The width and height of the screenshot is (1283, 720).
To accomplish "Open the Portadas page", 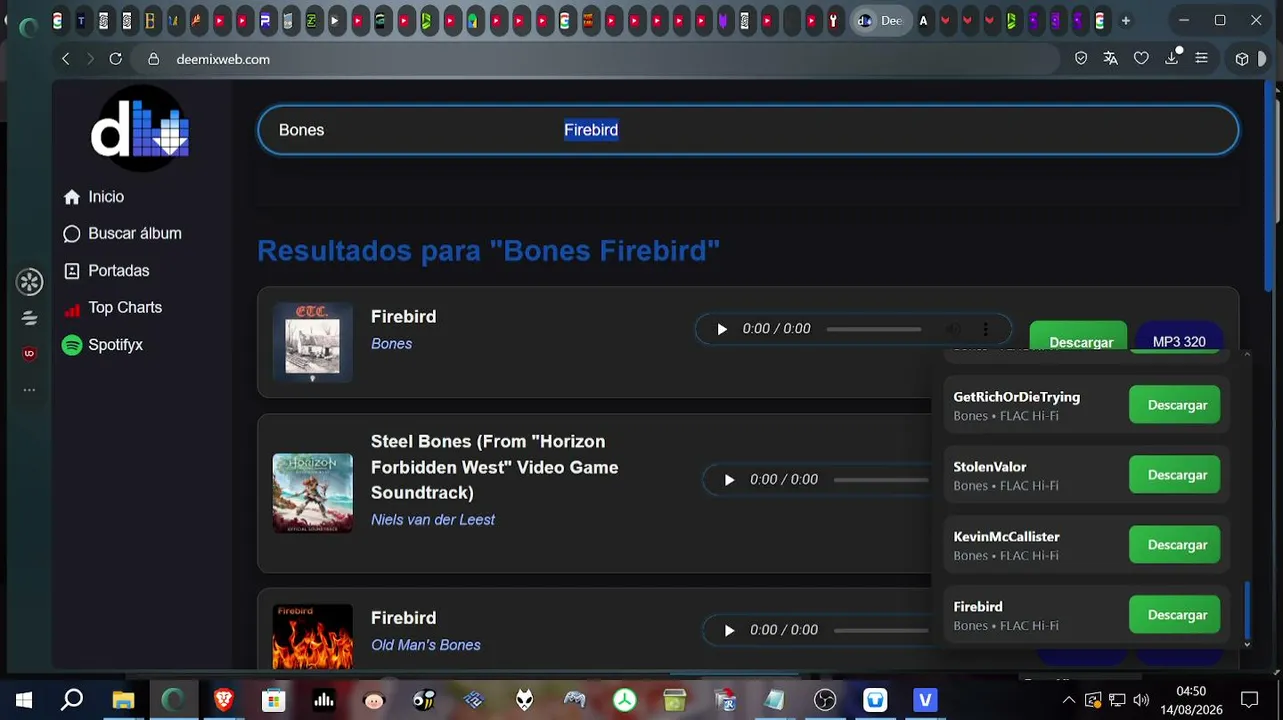I will (106, 271).
